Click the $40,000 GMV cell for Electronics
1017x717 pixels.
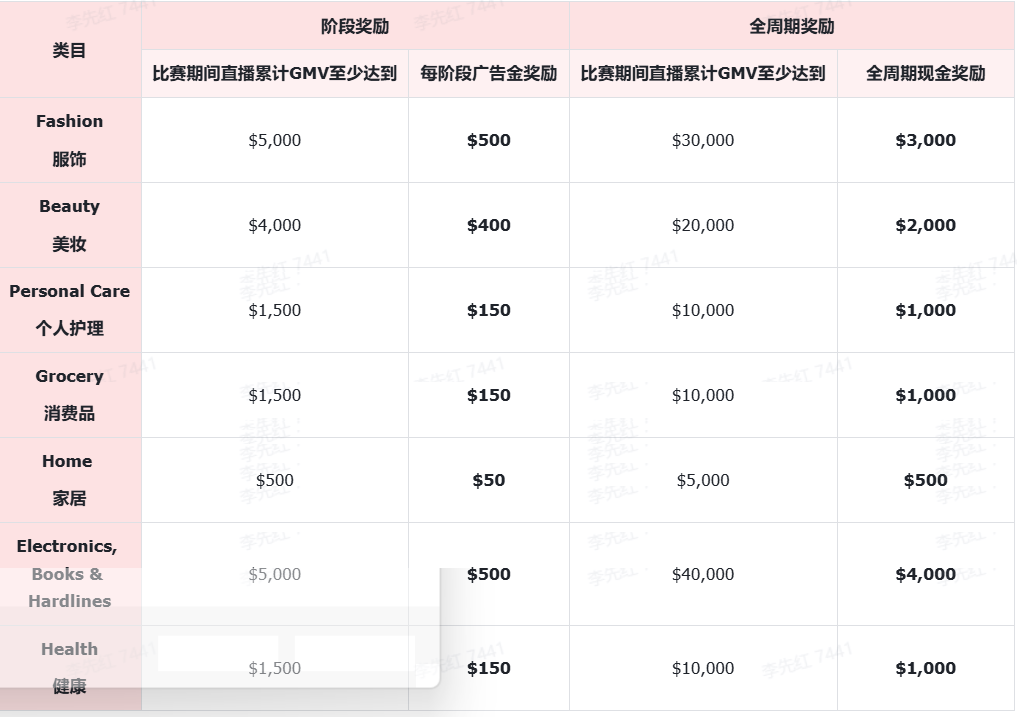[x=702, y=574]
